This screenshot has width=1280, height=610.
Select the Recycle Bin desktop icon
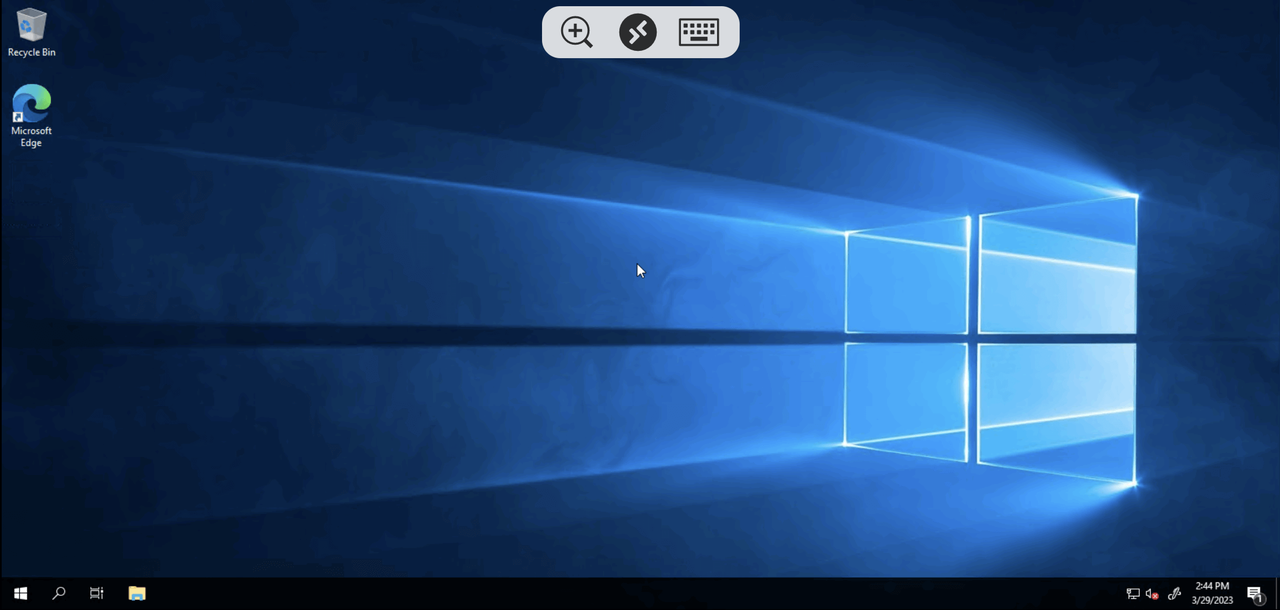[x=31, y=33]
